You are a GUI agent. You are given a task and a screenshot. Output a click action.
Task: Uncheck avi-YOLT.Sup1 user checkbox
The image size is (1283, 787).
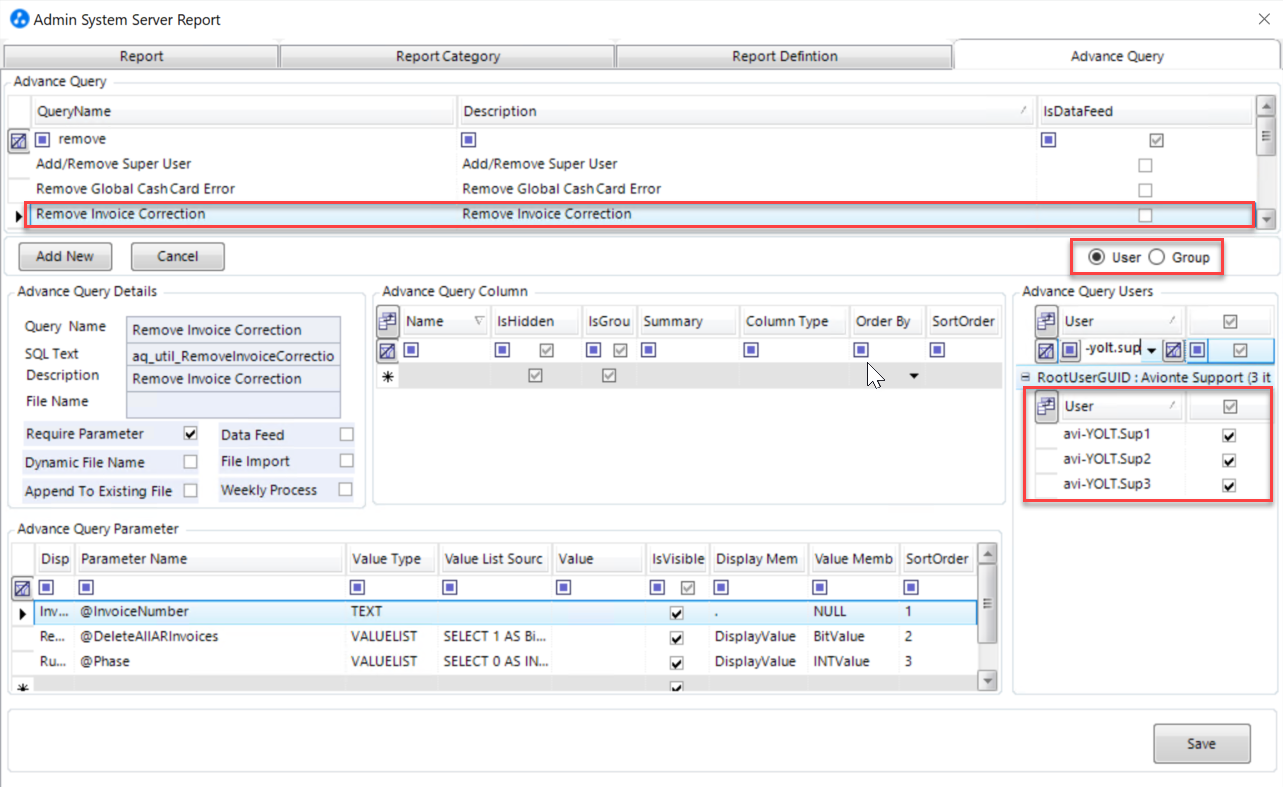pos(1229,436)
